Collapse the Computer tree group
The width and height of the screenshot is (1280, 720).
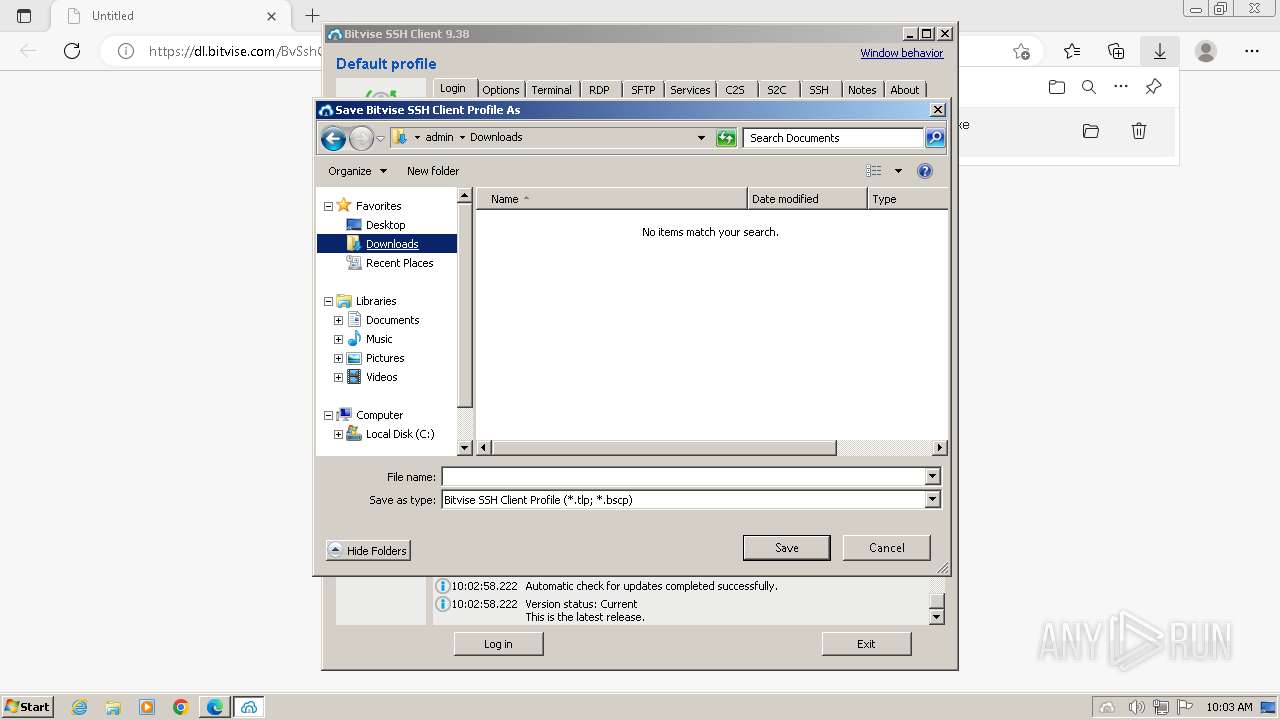click(328, 415)
